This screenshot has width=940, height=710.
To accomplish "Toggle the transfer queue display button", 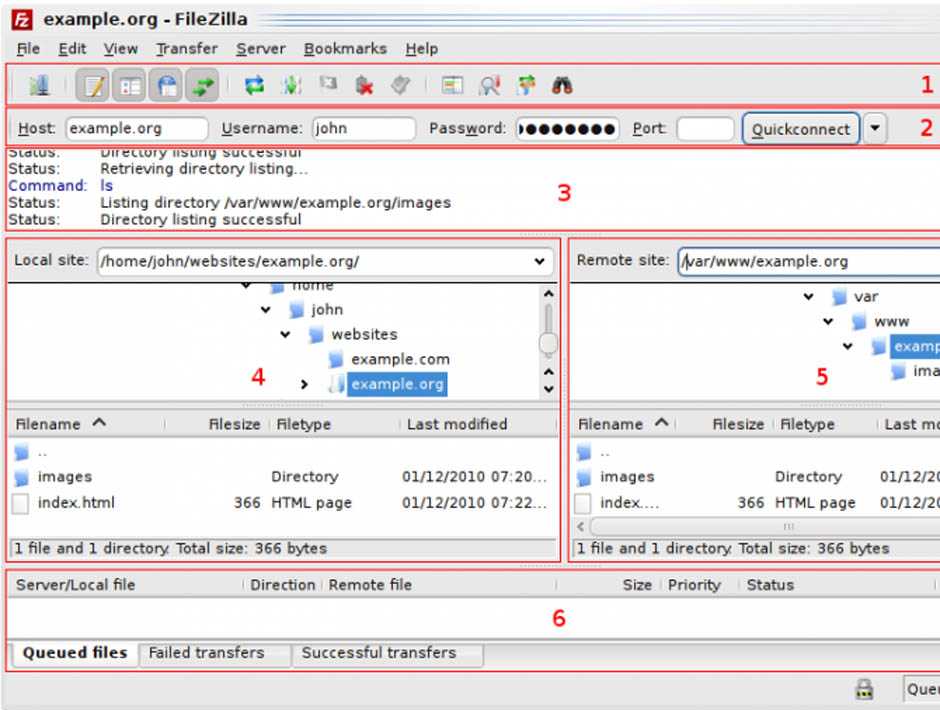I will tap(203, 86).
